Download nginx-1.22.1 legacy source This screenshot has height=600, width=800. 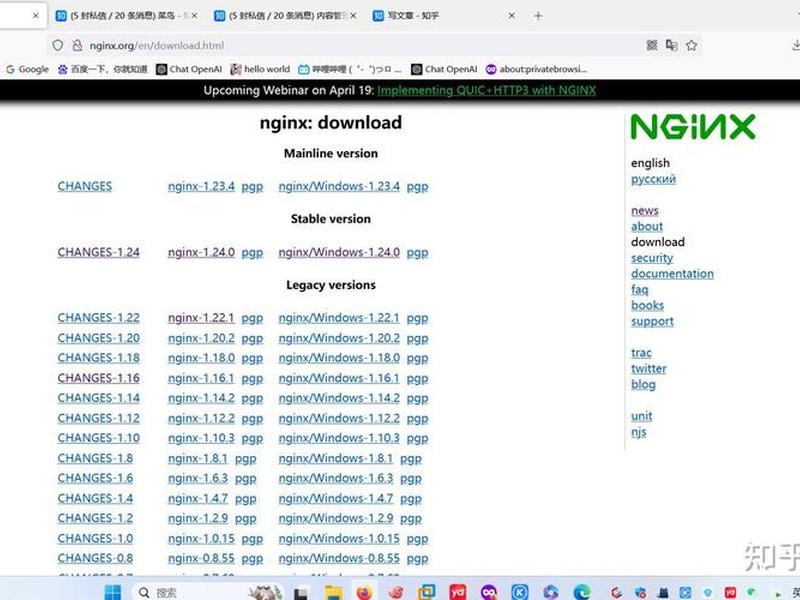(201, 318)
